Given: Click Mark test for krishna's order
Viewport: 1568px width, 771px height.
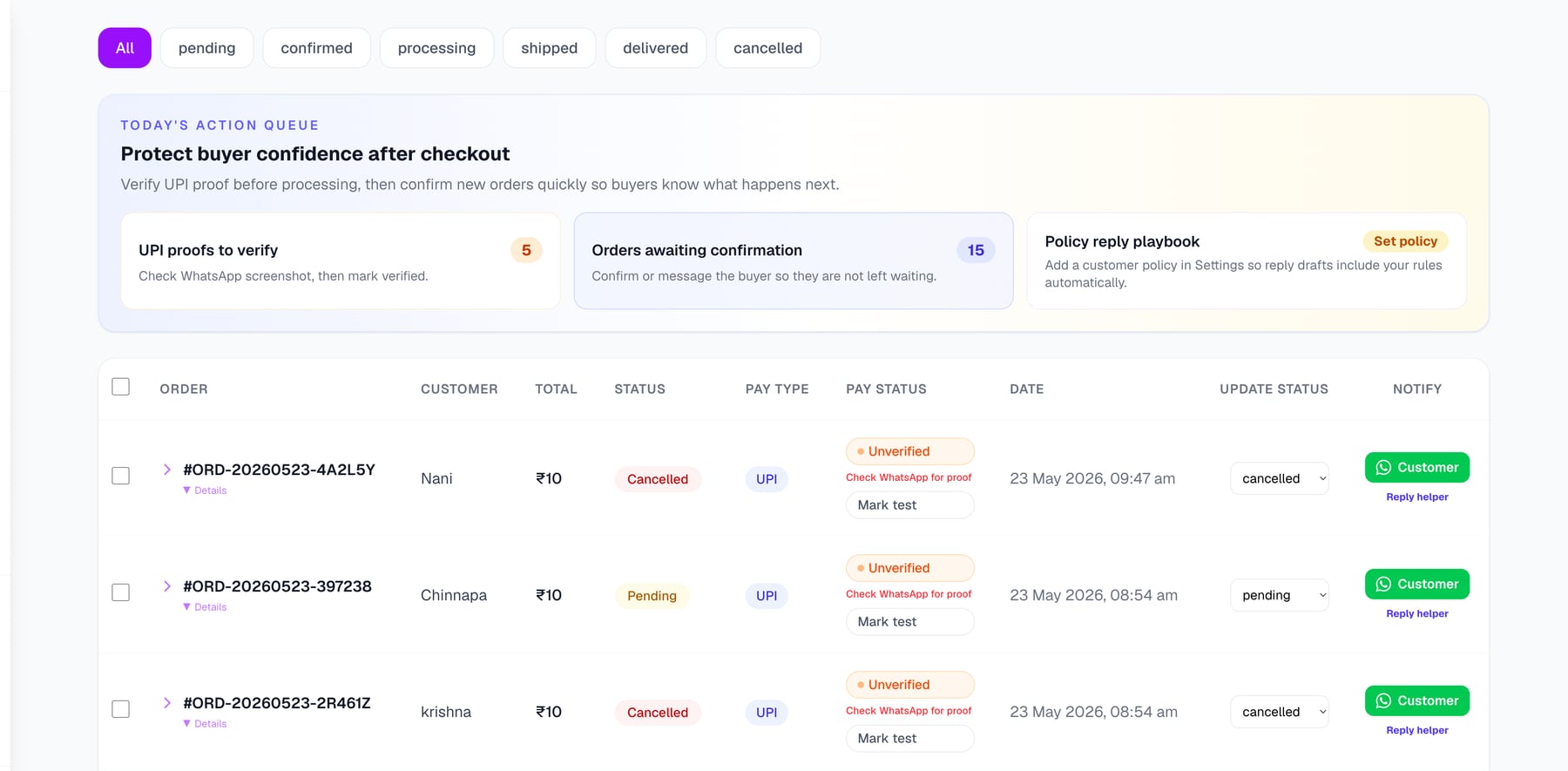Looking at the screenshot, I should (x=910, y=739).
